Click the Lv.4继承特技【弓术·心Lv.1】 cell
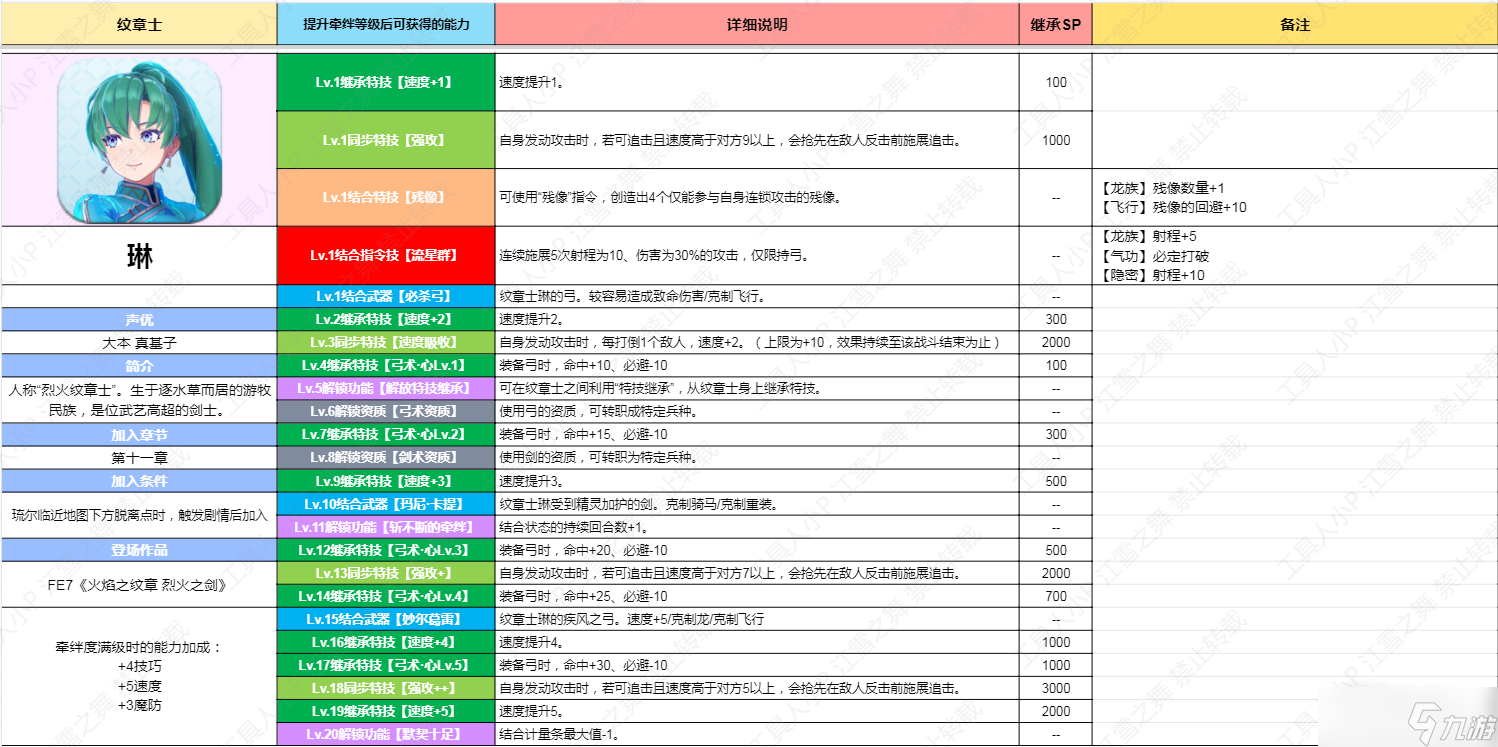This screenshot has width=1498, height=747. [x=386, y=366]
